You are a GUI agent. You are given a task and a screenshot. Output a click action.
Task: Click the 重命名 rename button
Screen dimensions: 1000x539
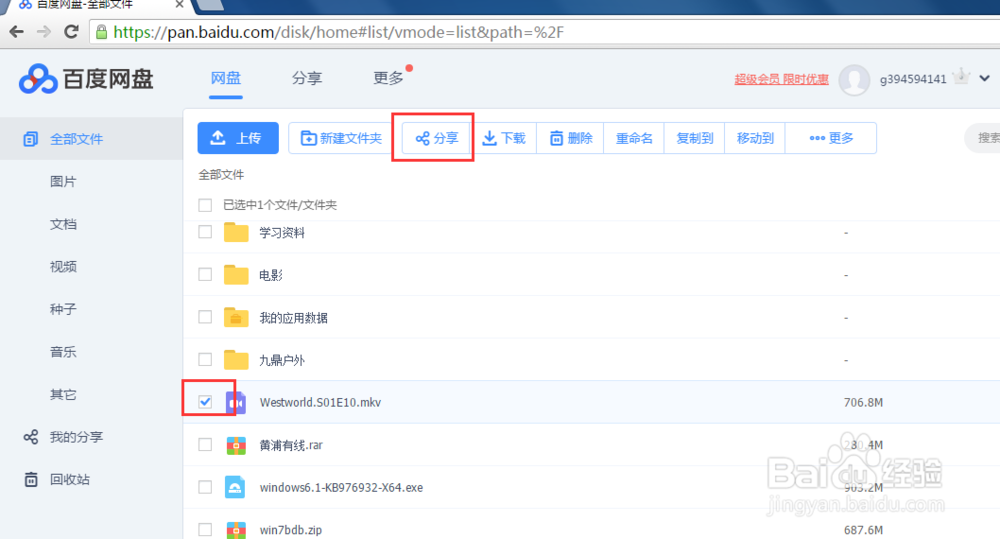(634, 138)
